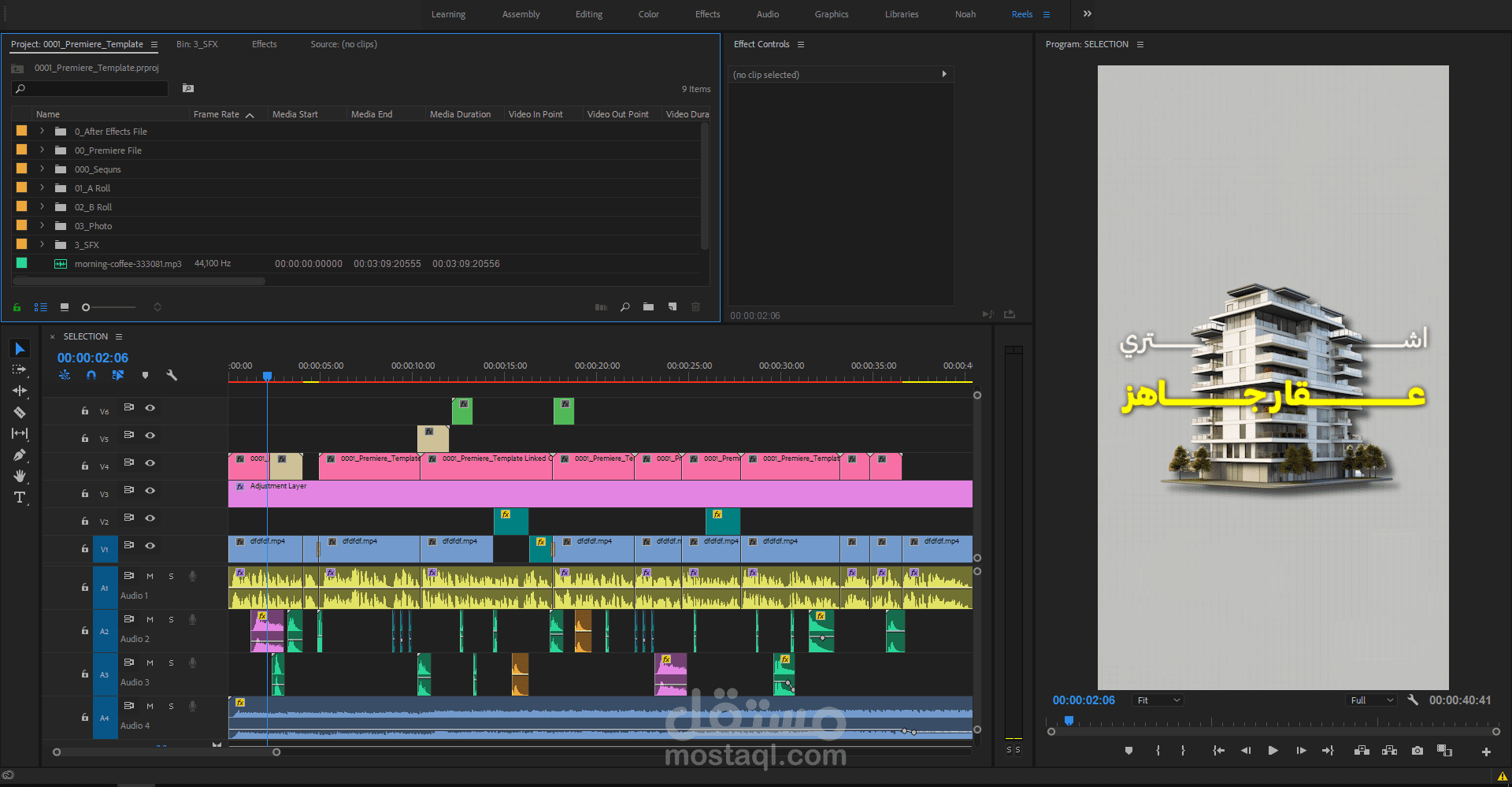Show the workspace overflow menu chevrons
The width and height of the screenshot is (1512, 787).
(1088, 13)
